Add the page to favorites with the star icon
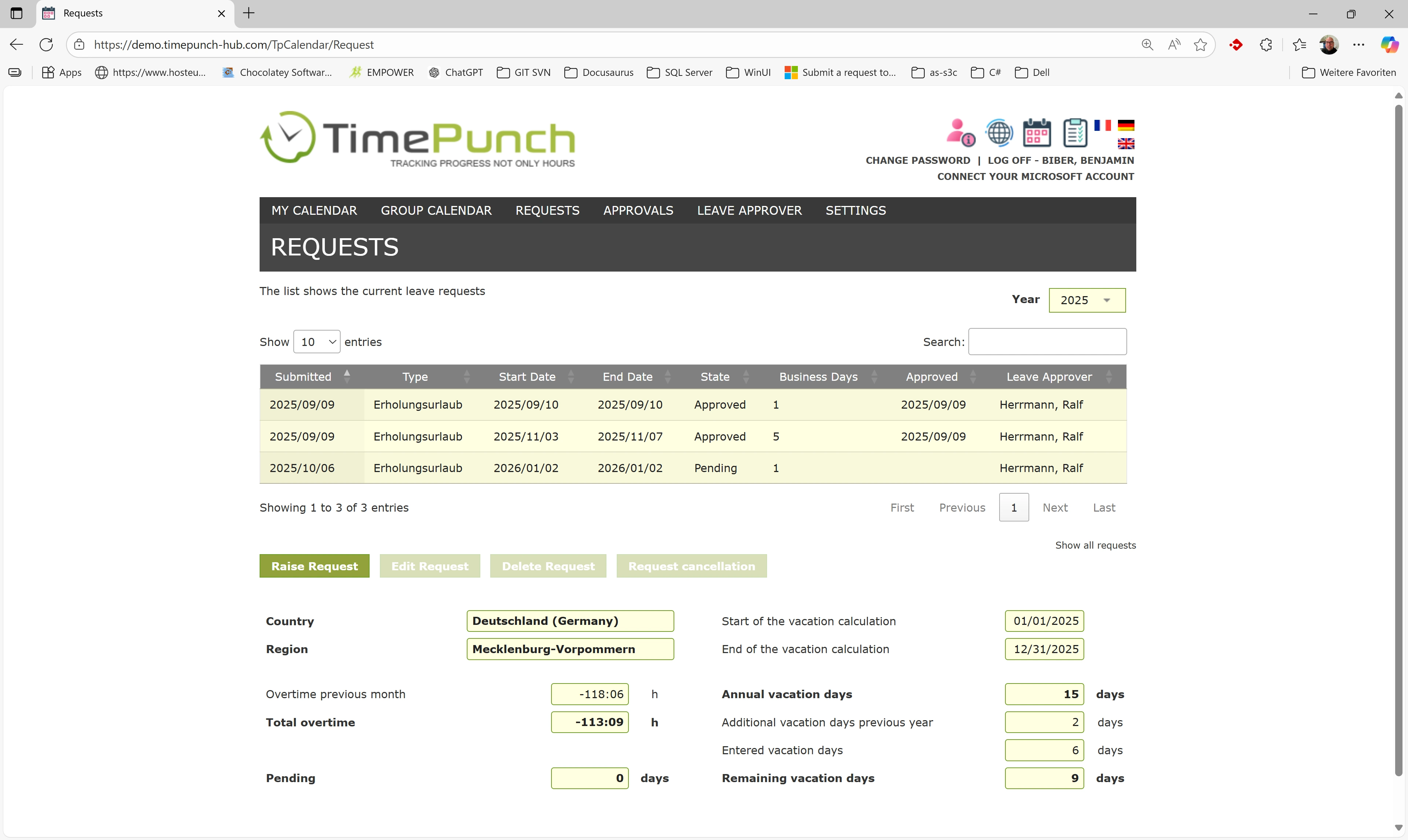Image resolution: width=1408 pixels, height=840 pixels. pos(1200,45)
